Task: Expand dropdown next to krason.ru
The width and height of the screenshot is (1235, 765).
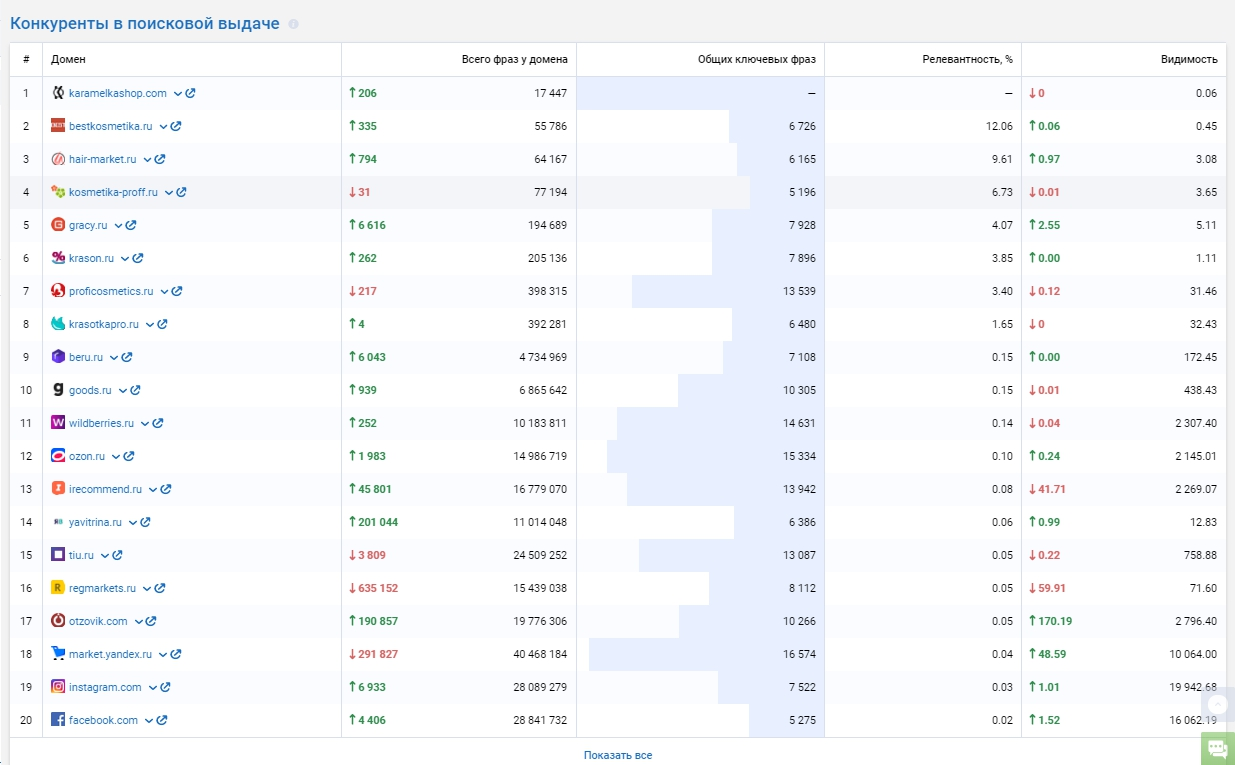Action: [x=125, y=258]
